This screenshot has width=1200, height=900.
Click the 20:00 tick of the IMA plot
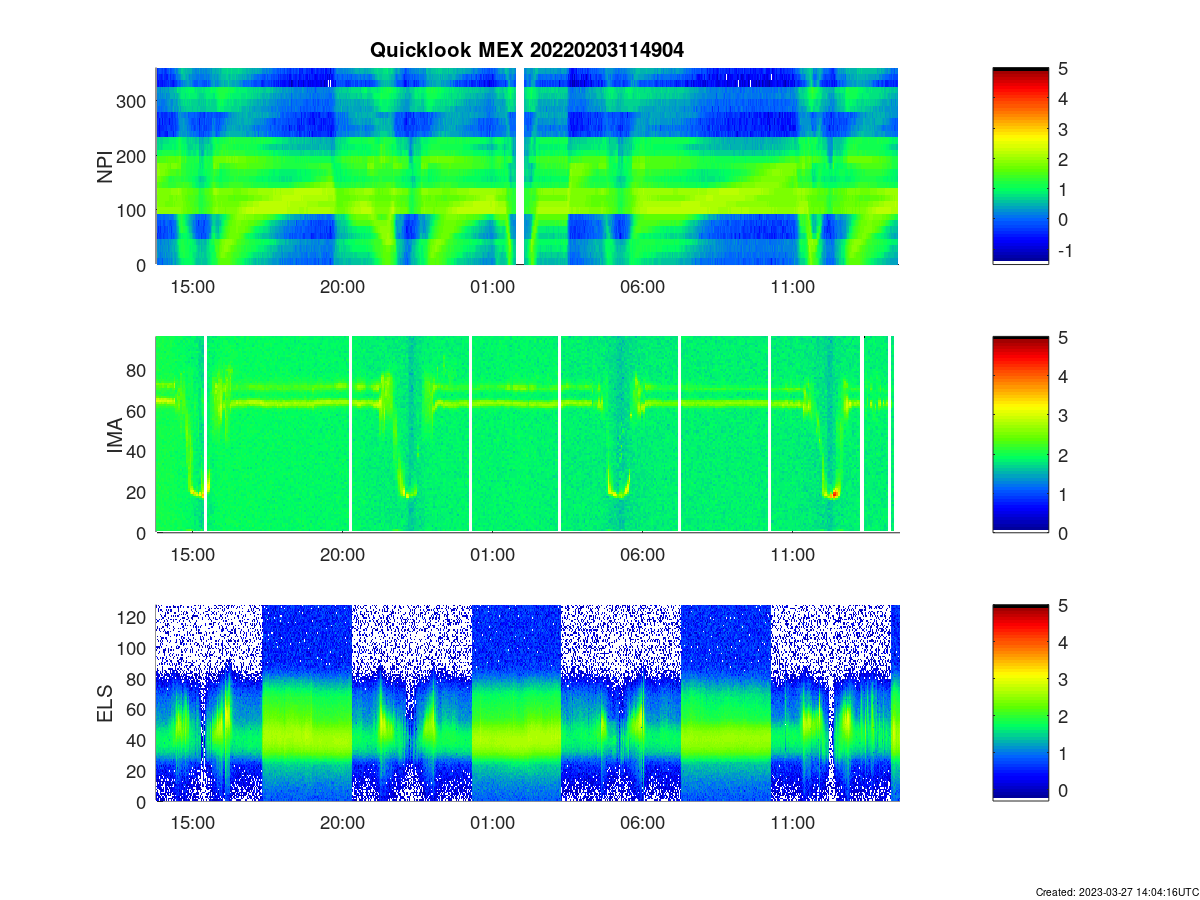tap(342, 554)
